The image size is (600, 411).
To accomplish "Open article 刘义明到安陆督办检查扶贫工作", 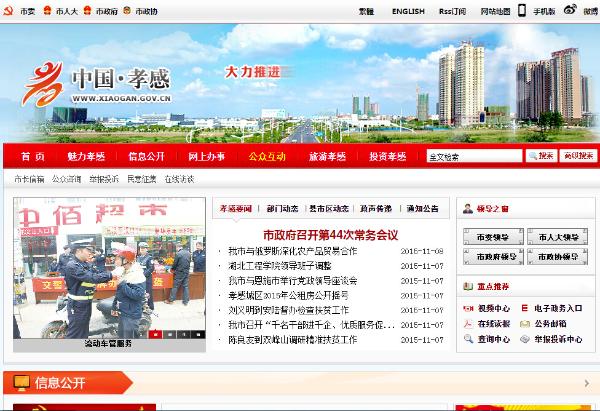I will pos(289,310).
